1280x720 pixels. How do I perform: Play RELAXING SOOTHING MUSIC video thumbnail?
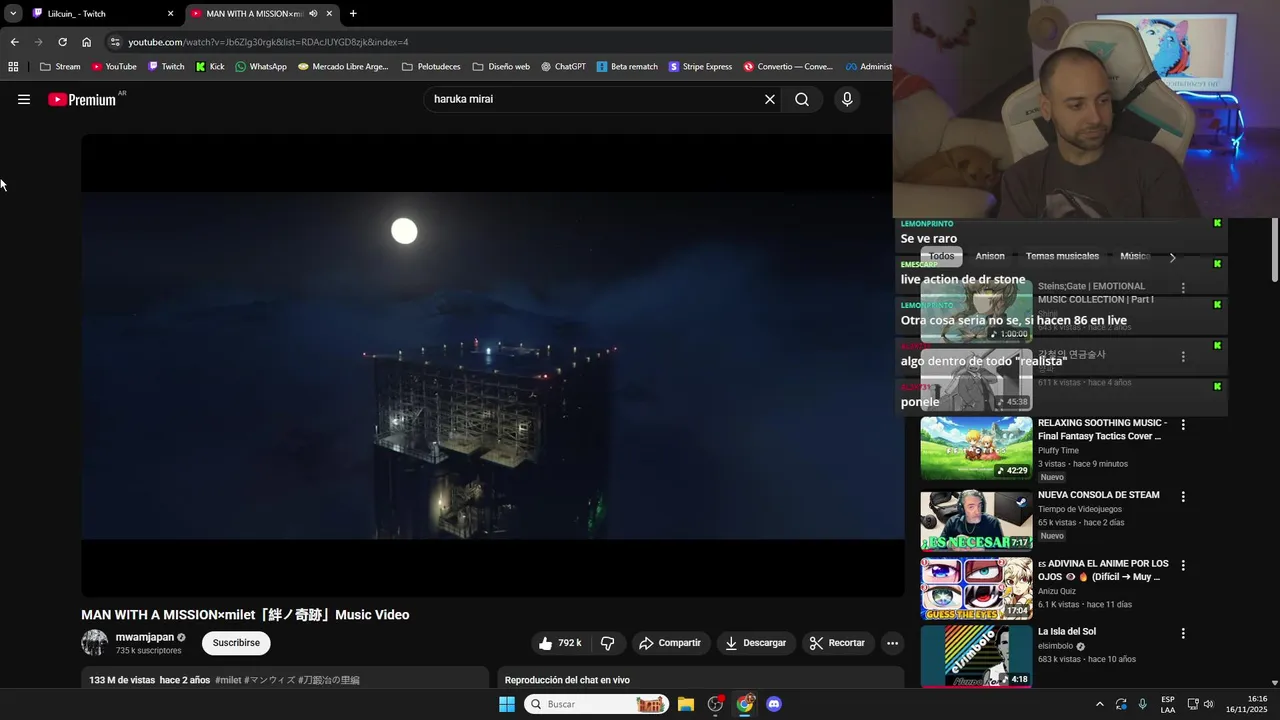[976, 448]
